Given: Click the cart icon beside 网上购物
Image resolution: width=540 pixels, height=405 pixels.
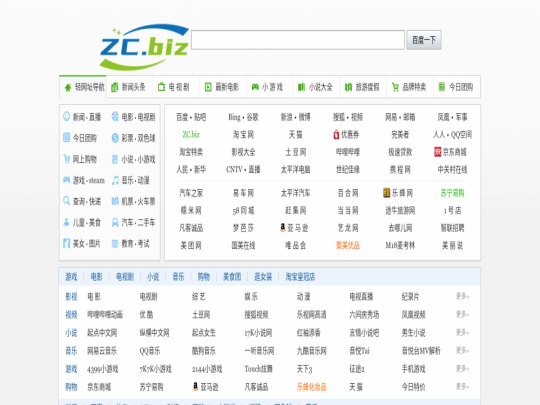Looking at the screenshot, I should point(66,159).
